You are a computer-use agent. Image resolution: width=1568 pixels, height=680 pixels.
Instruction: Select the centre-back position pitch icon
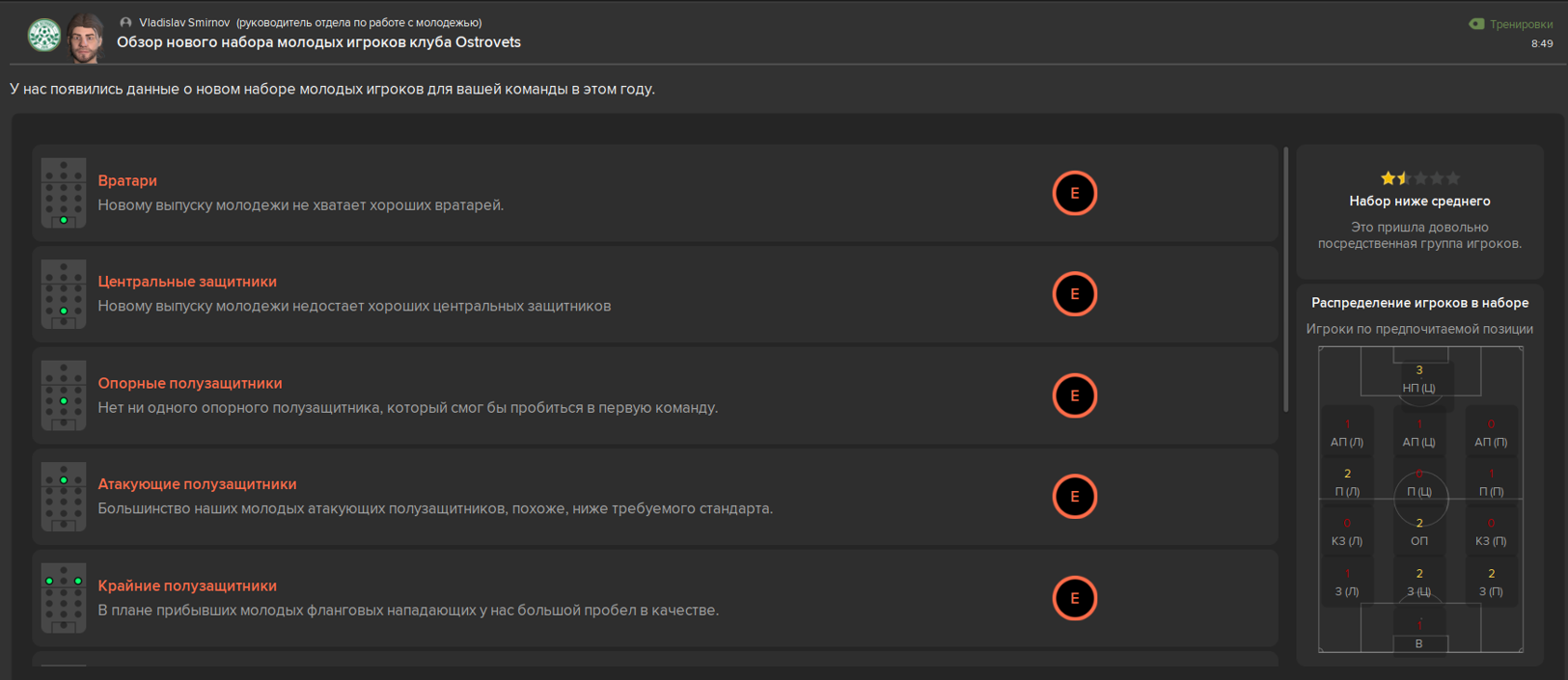[x=64, y=294]
